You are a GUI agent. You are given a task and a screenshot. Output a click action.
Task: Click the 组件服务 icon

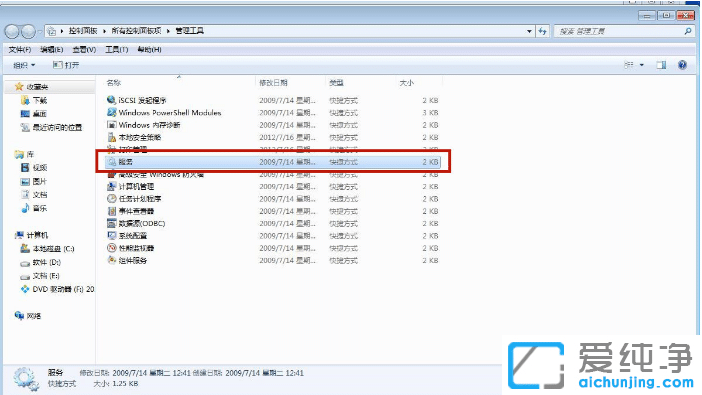111,260
